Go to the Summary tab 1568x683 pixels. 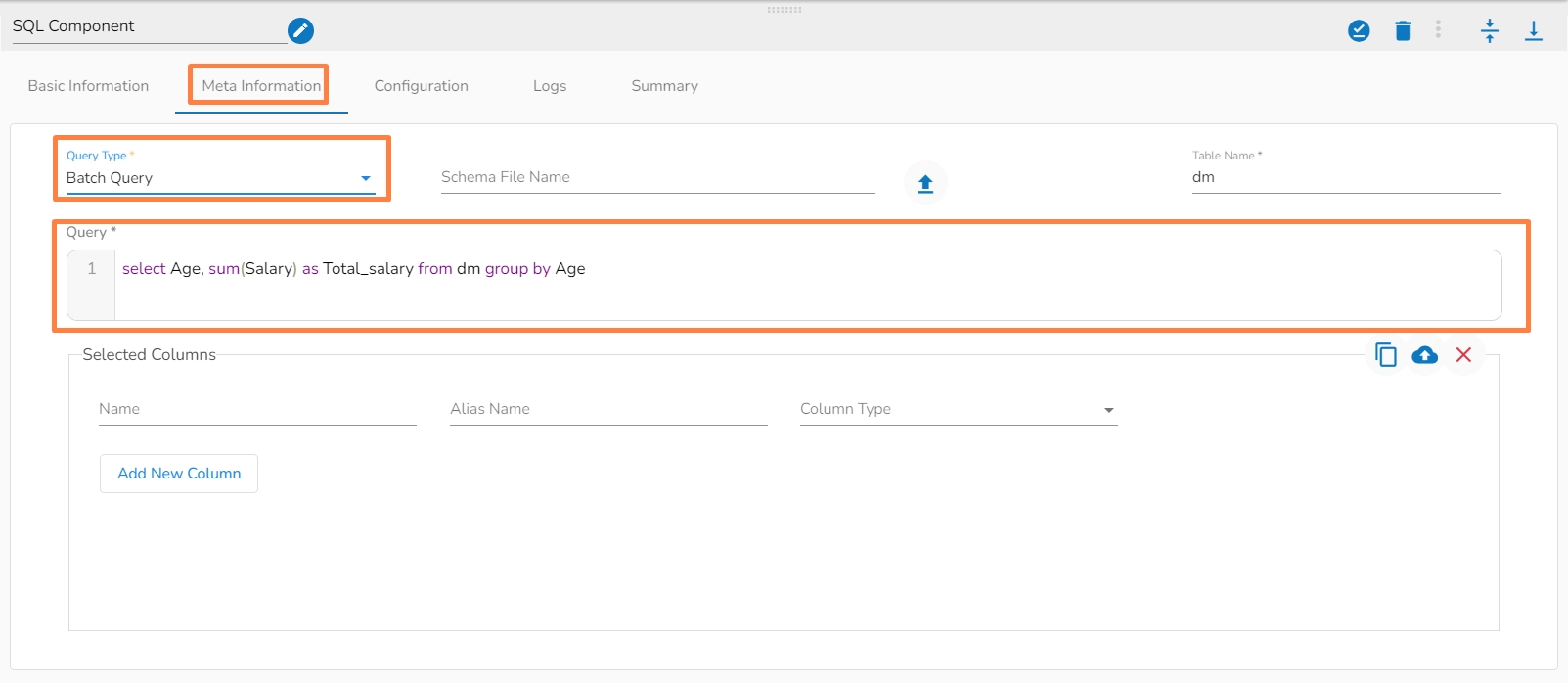coord(664,86)
